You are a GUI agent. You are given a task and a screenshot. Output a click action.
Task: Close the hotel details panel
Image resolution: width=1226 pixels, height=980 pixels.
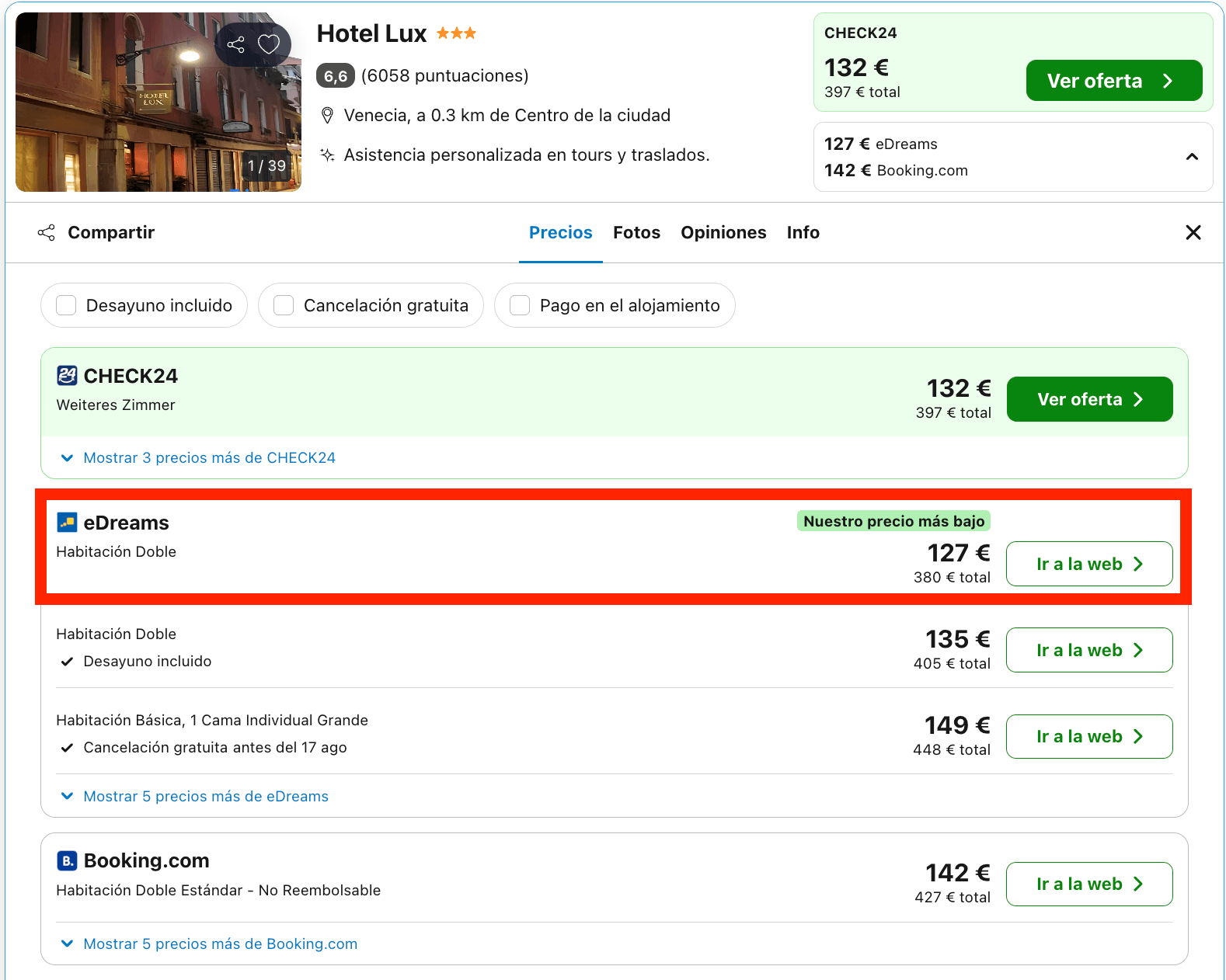point(1193,232)
